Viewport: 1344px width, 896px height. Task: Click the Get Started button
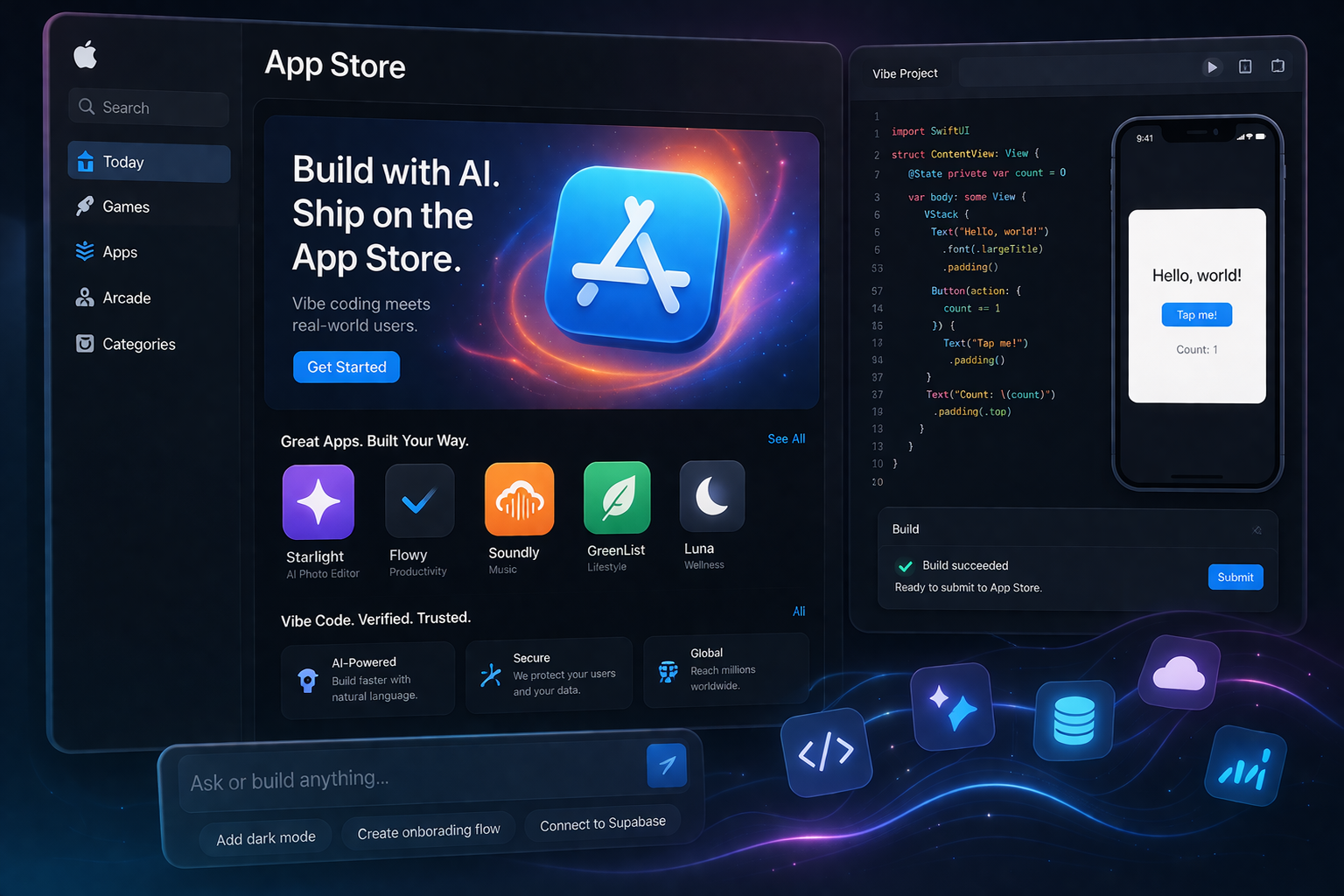click(346, 367)
